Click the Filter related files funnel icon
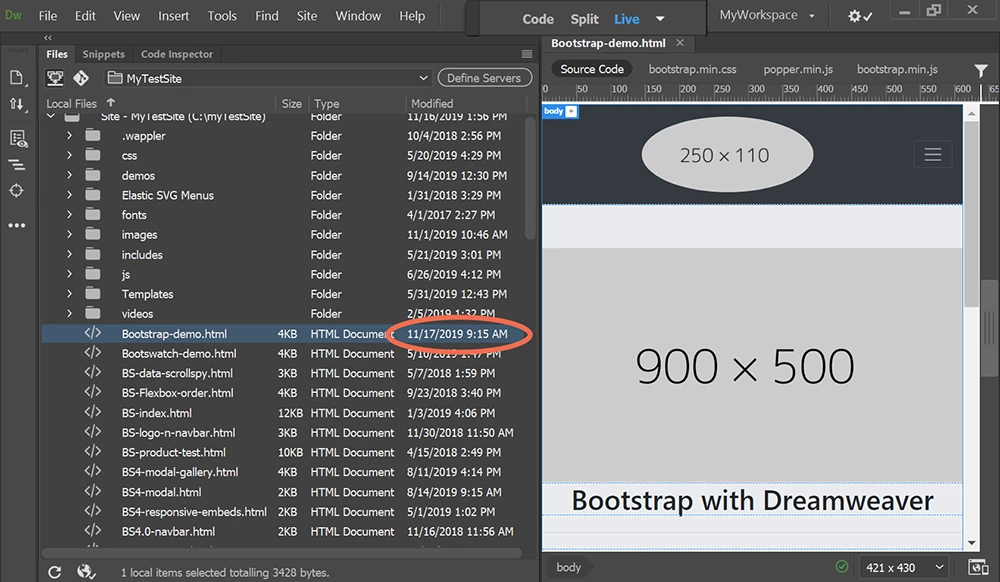 tap(980, 70)
